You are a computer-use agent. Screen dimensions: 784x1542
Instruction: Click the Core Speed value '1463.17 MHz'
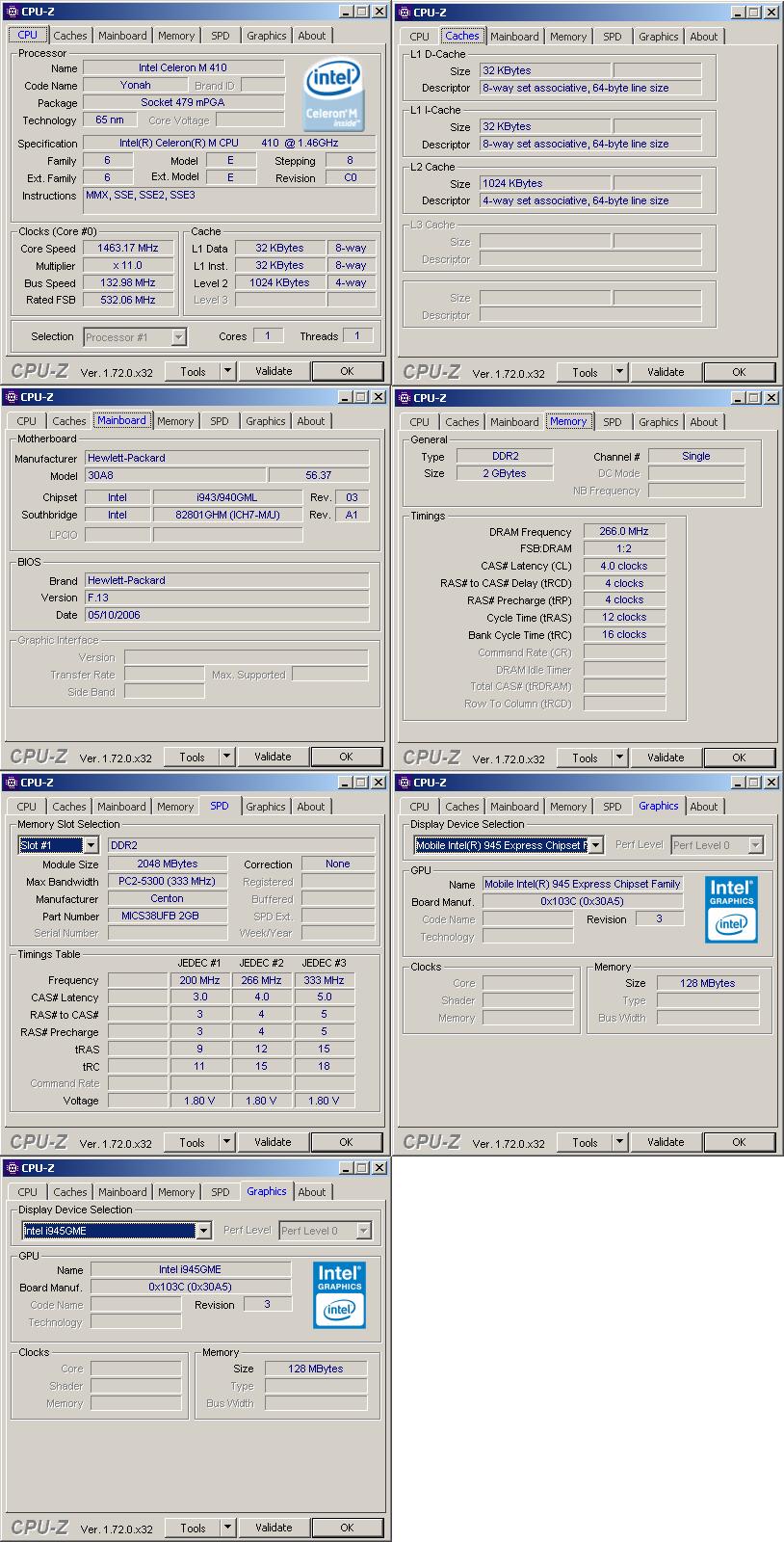(127, 248)
